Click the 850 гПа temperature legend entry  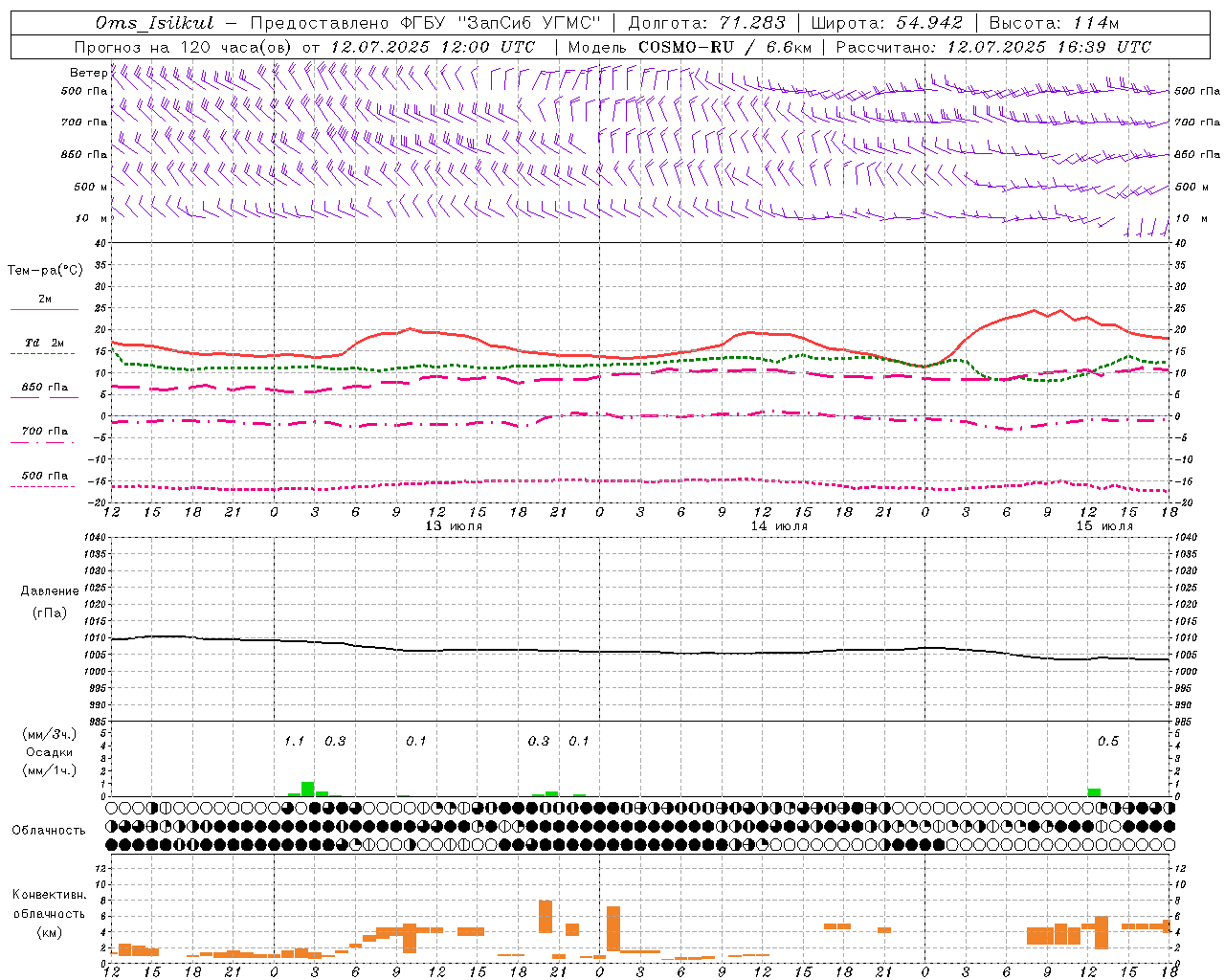coord(45,388)
